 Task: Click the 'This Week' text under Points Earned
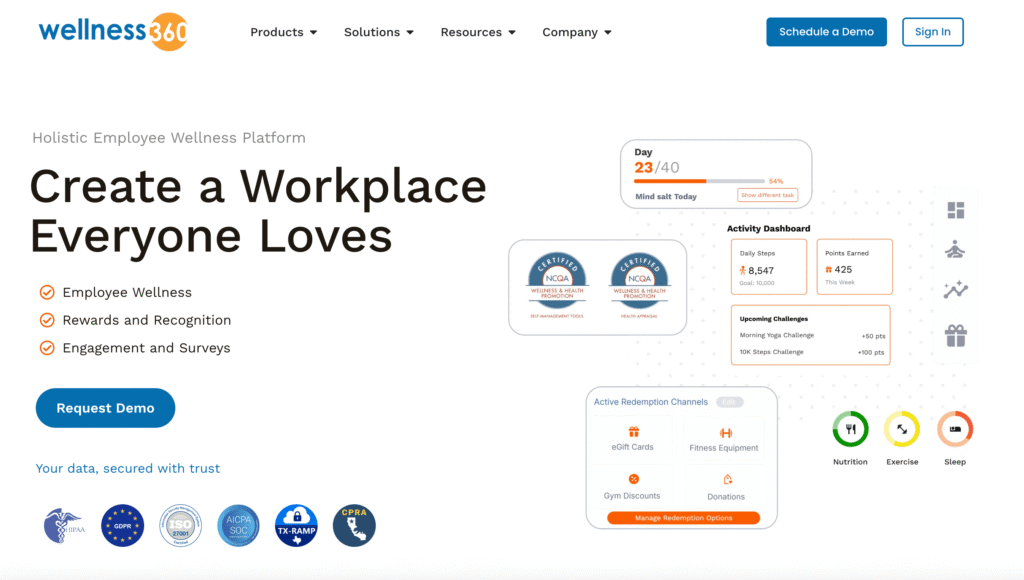tap(840, 283)
